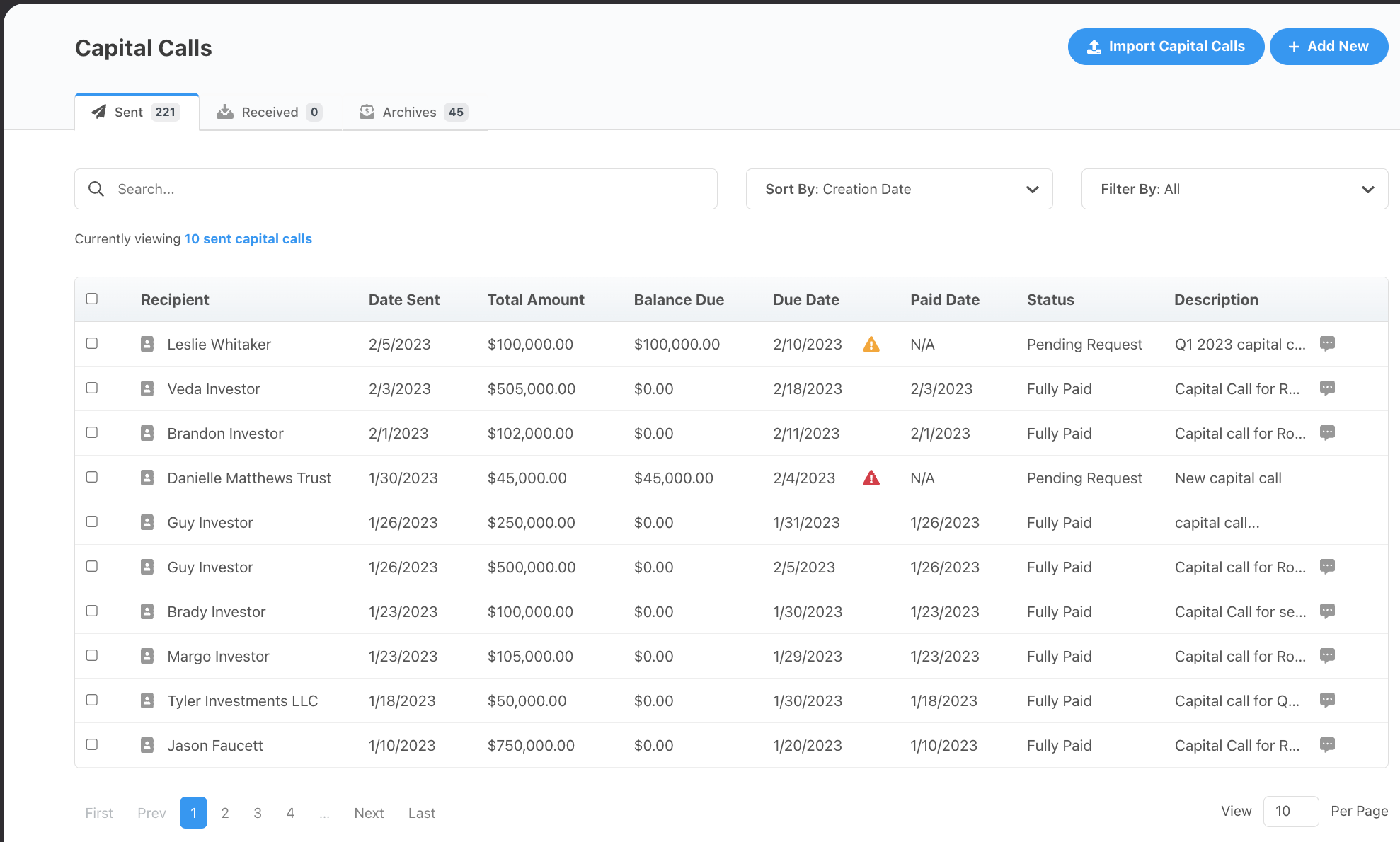This screenshot has width=1400, height=842.
Task: Click the magnifier icon in the search bar
Action: 96,189
